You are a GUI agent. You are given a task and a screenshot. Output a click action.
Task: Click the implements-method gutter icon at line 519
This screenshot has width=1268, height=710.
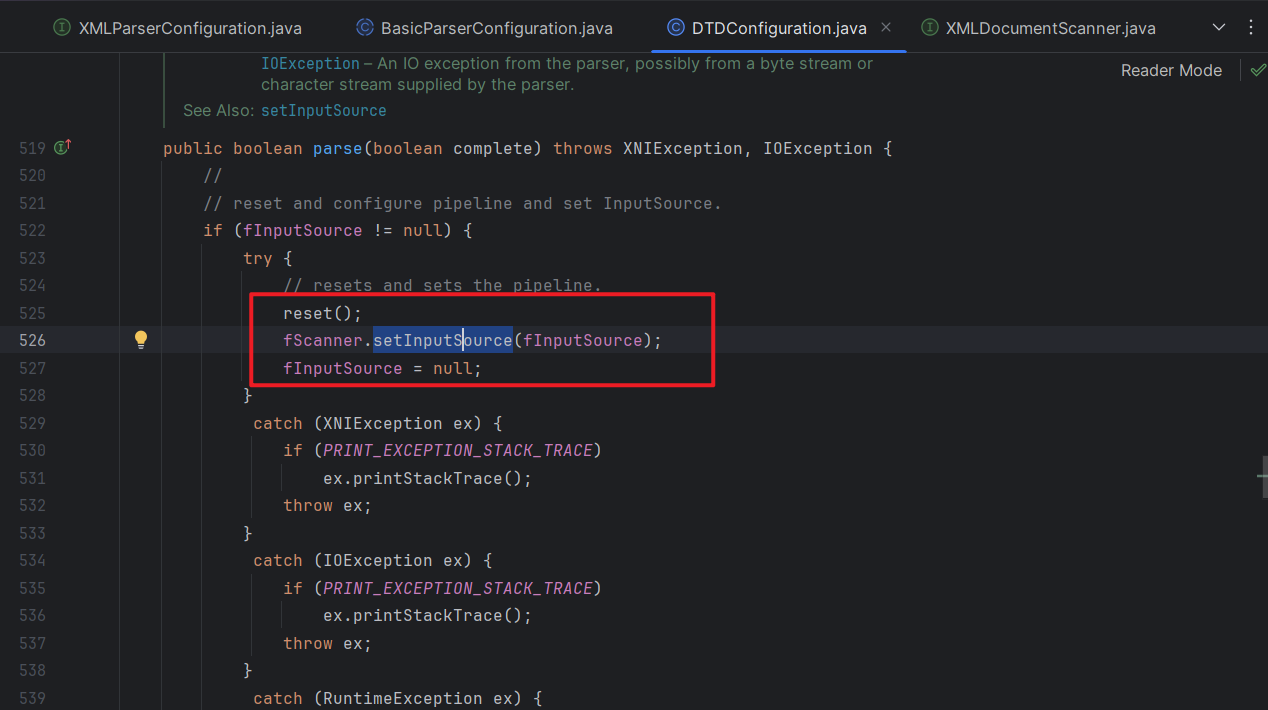[x=62, y=148]
